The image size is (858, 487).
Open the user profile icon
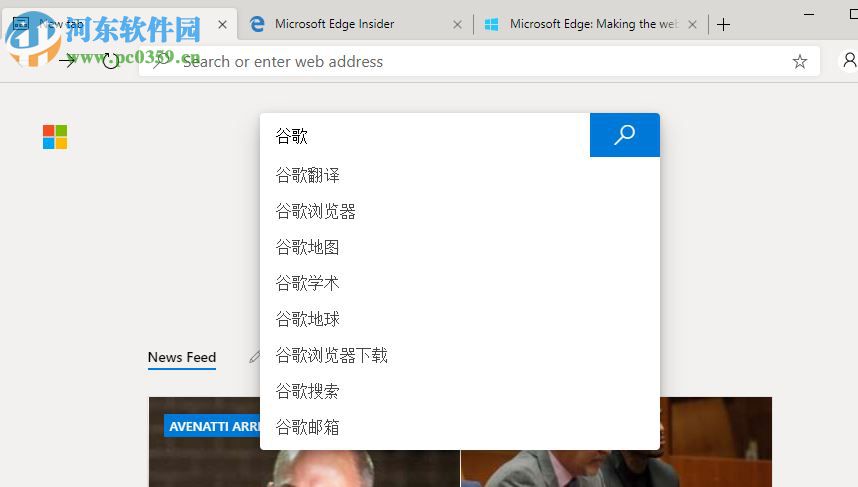point(849,60)
